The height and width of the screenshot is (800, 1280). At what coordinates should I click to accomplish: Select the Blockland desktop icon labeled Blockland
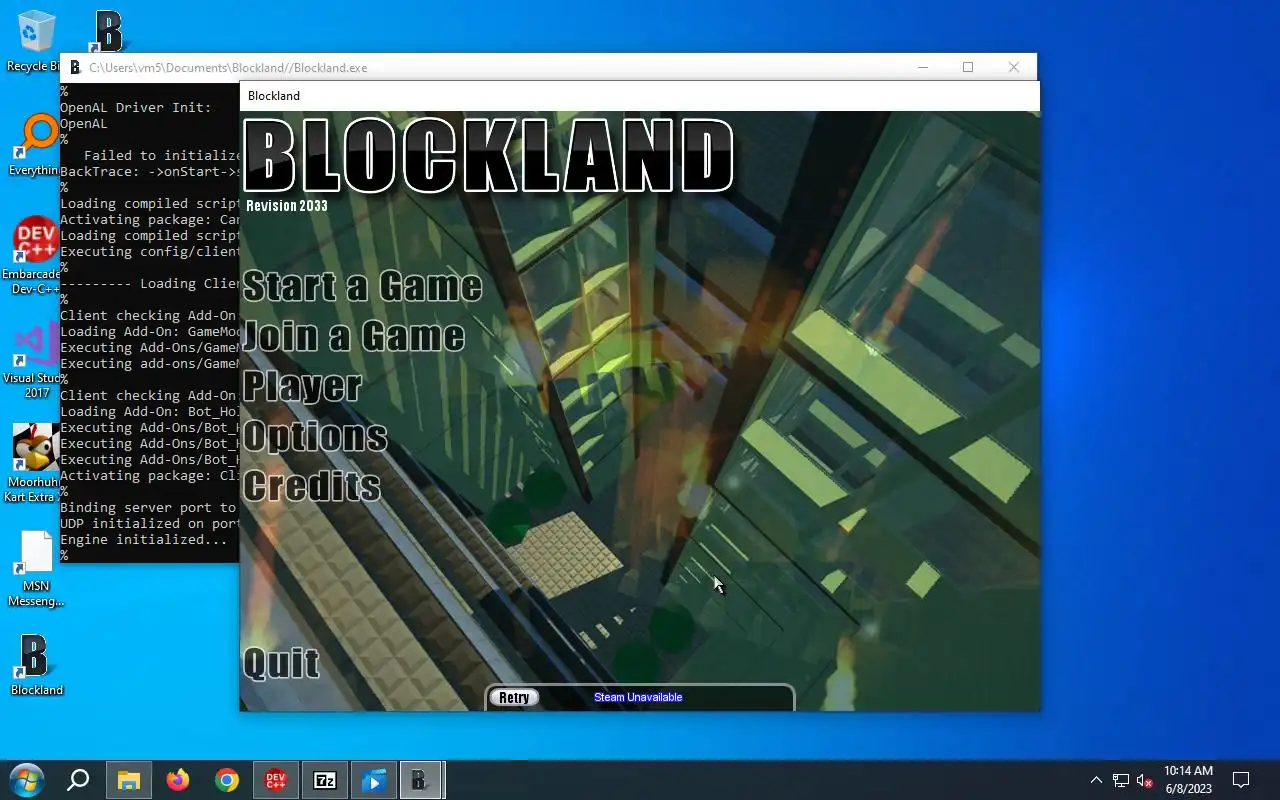pos(36,665)
